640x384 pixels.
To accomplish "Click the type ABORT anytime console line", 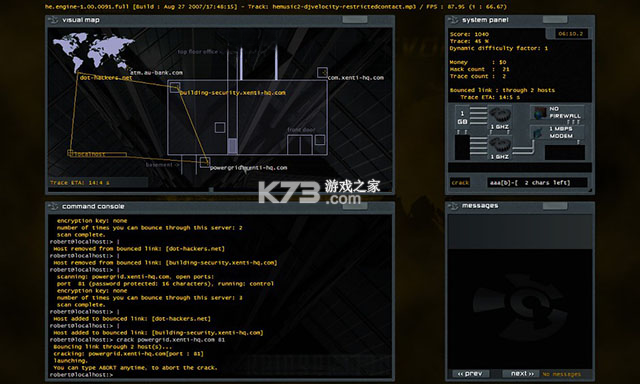I will [135, 367].
